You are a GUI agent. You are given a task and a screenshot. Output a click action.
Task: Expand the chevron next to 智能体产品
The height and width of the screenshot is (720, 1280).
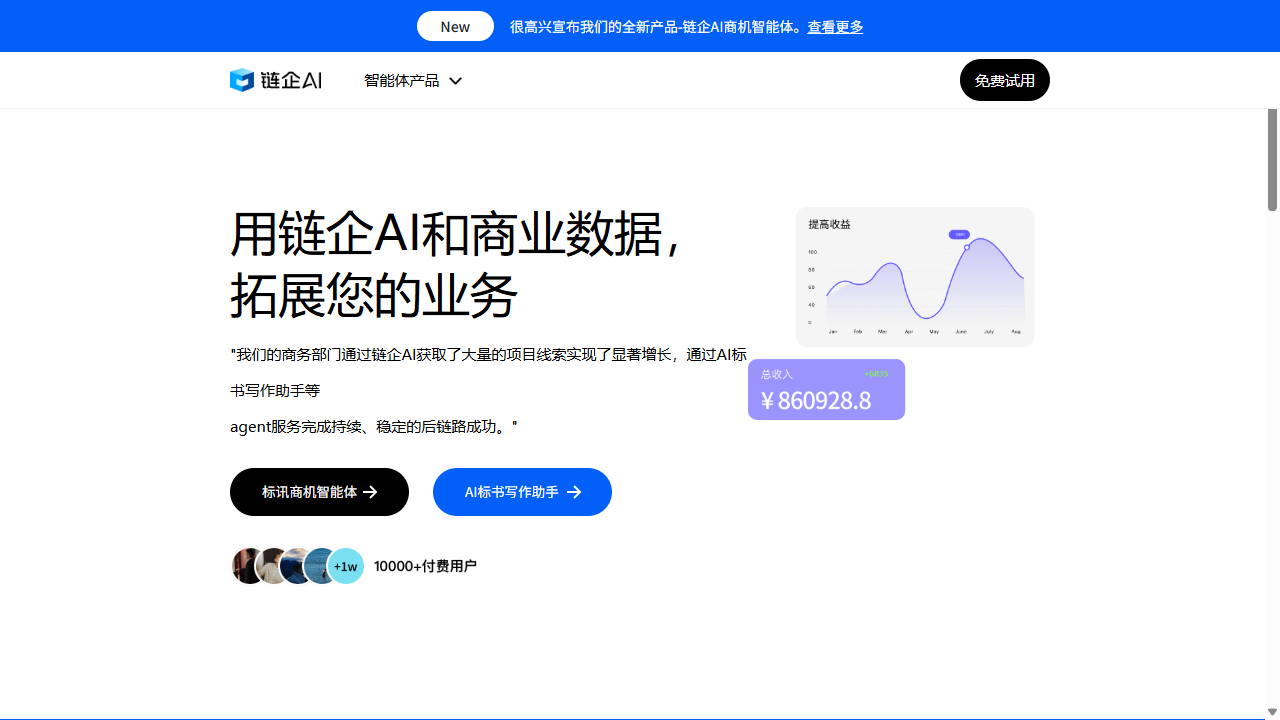click(x=455, y=81)
